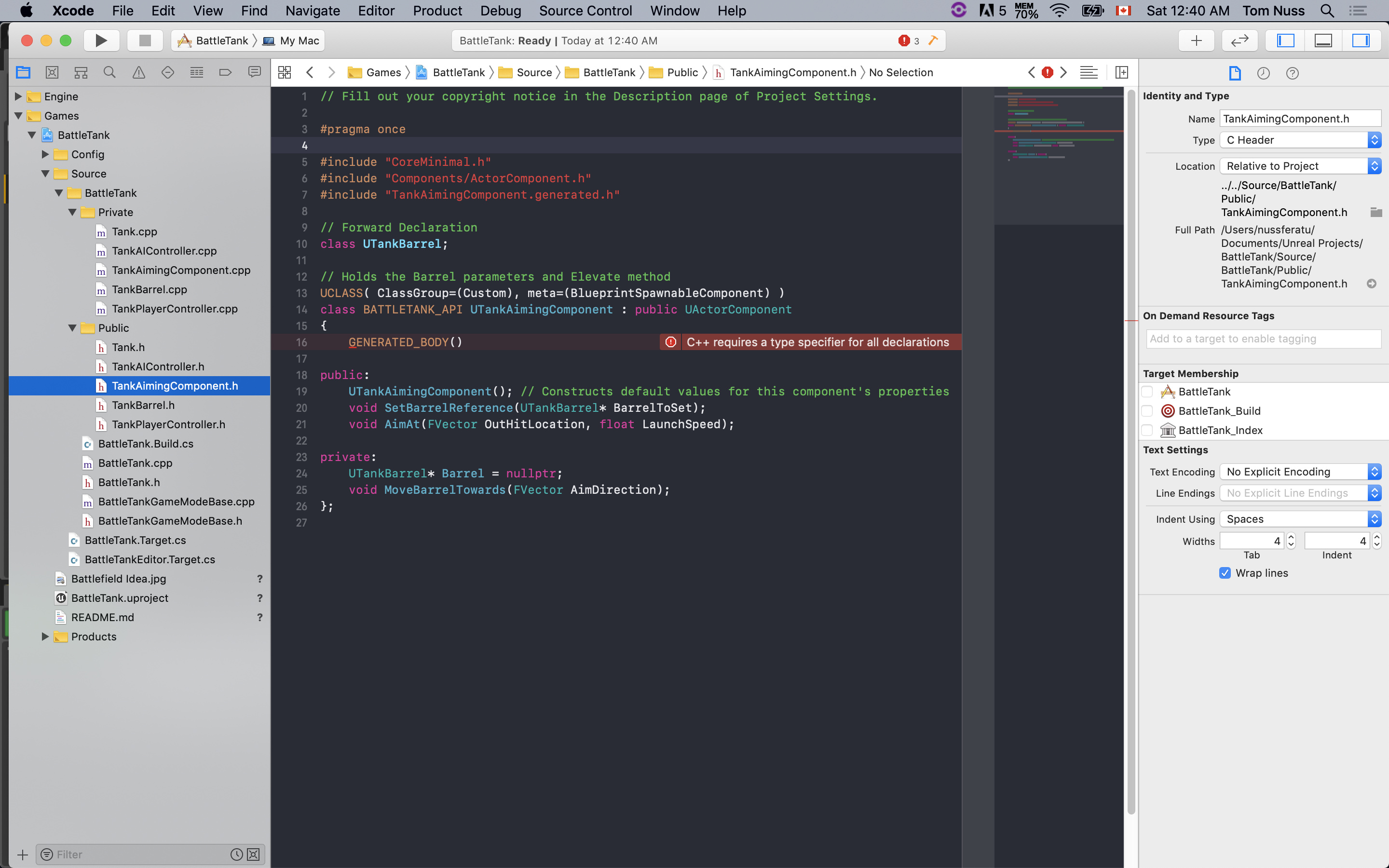The height and width of the screenshot is (868, 1389).
Task: Show the History inspector clock icon
Action: (1263, 73)
